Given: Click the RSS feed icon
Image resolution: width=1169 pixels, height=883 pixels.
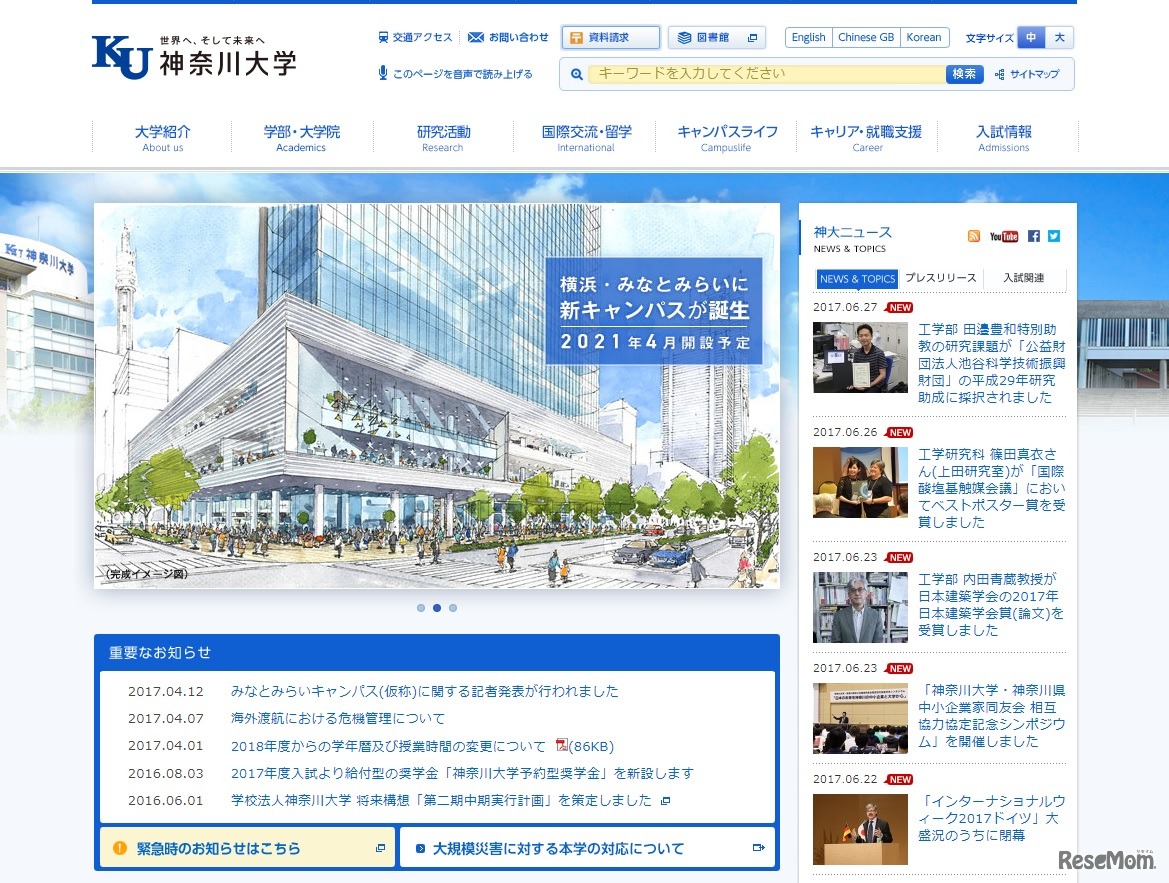Looking at the screenshot, I should pyautogui.click(x=973, y=236).
